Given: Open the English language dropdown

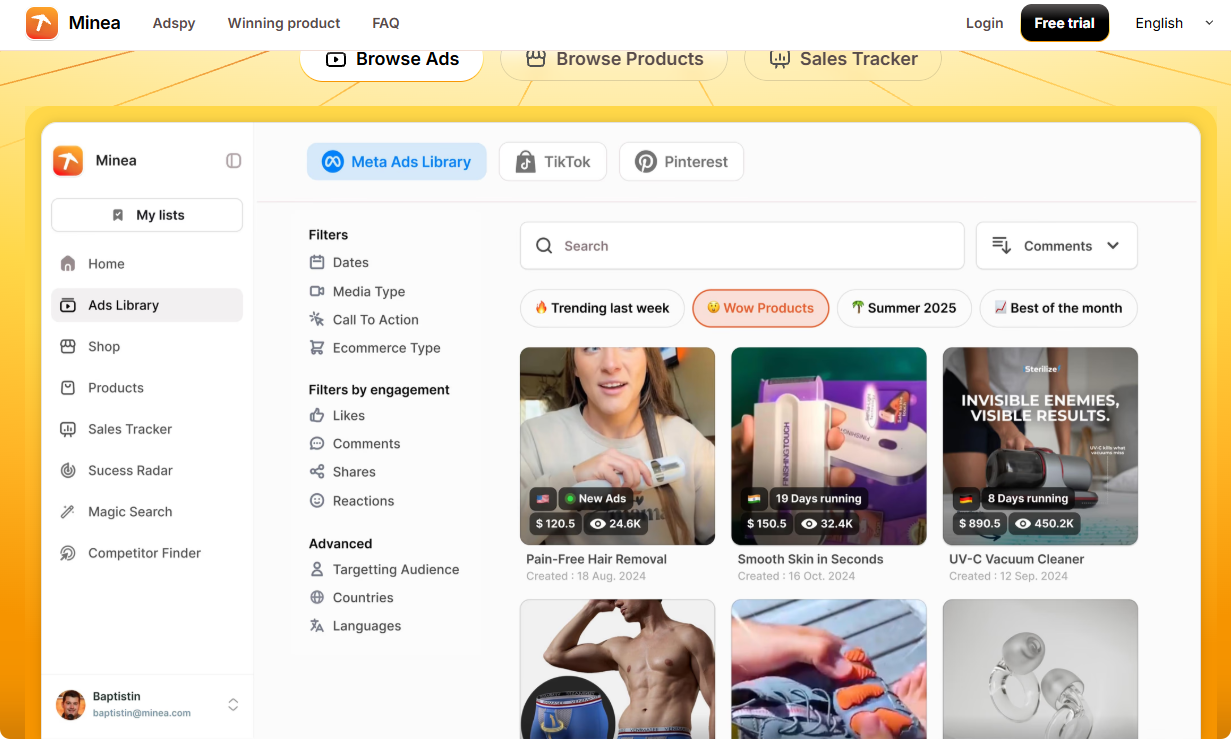Looking at the screenshot, I should pyautogui.click(x=1173, y=23).
